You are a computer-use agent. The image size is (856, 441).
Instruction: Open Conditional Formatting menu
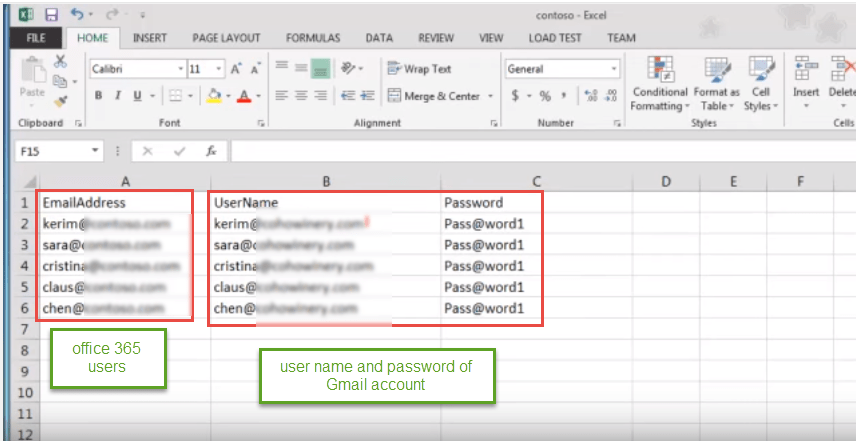pyautogui.click(x=660, y=84)
